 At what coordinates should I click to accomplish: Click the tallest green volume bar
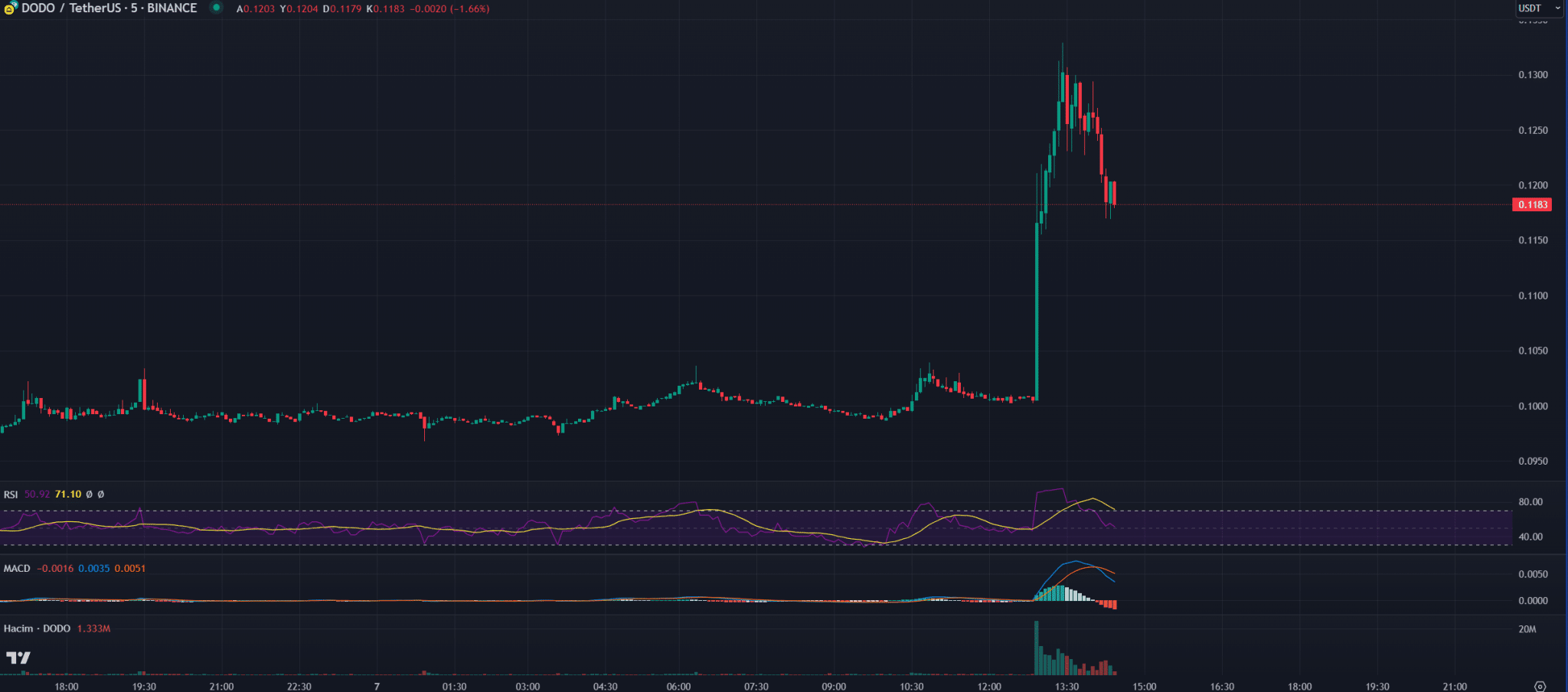pyautogui.click(x=1037, y=648)
